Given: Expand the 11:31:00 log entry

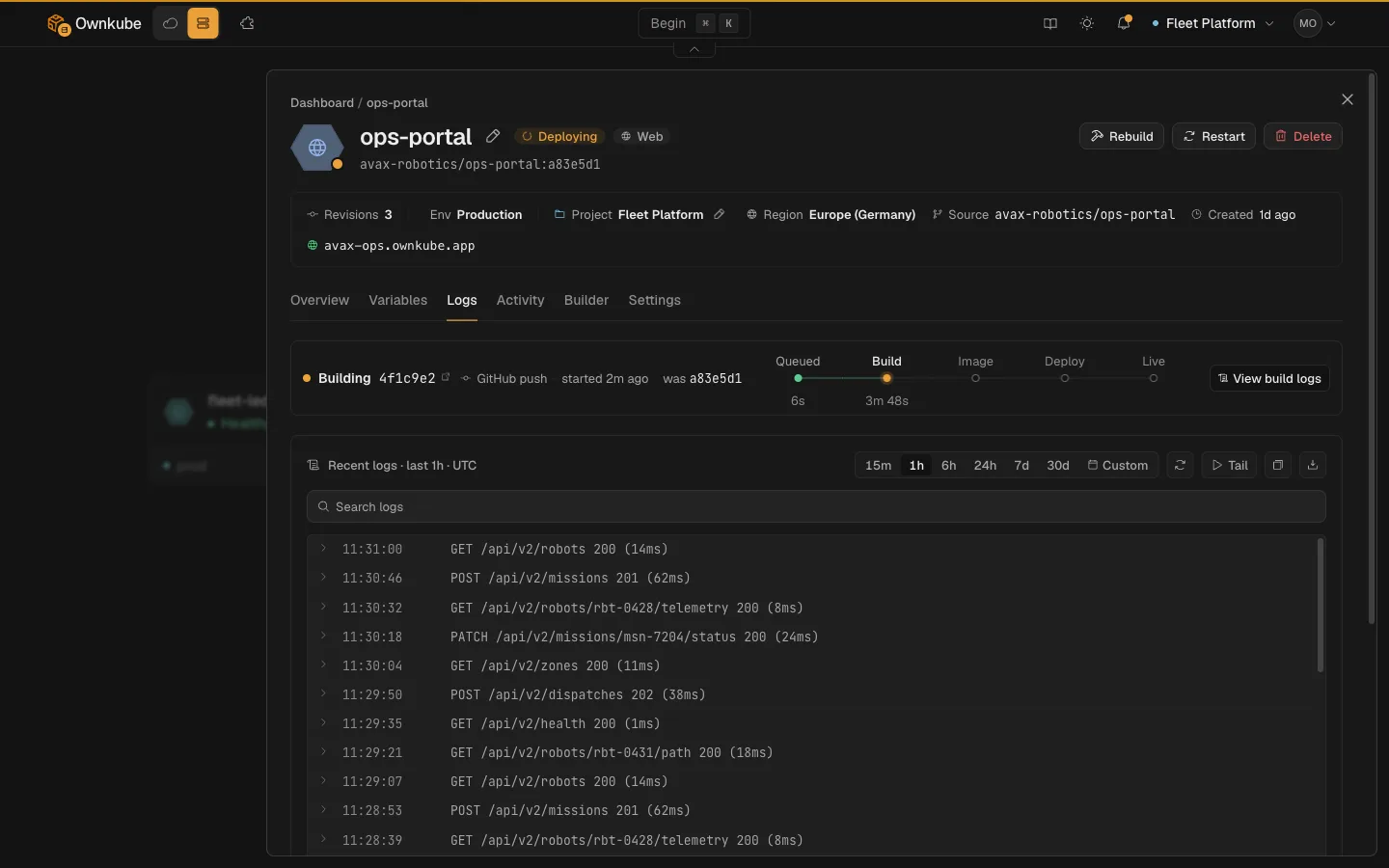Looking at the screenshot, I should tap(323, 548).
